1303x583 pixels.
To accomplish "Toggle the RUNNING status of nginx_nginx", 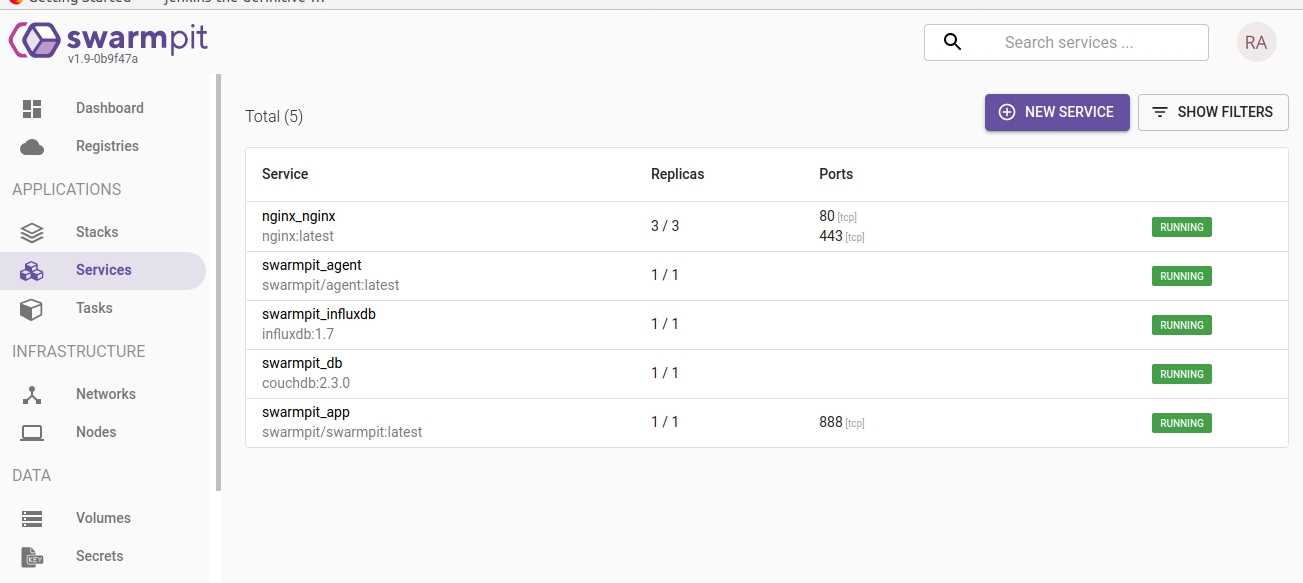I will point(1181,227).
